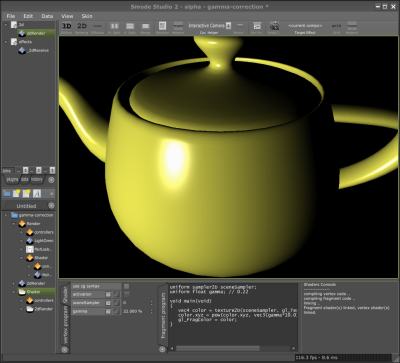Click the blue icon of Shader's second child
400x363 pixels.
click(37, 275)
